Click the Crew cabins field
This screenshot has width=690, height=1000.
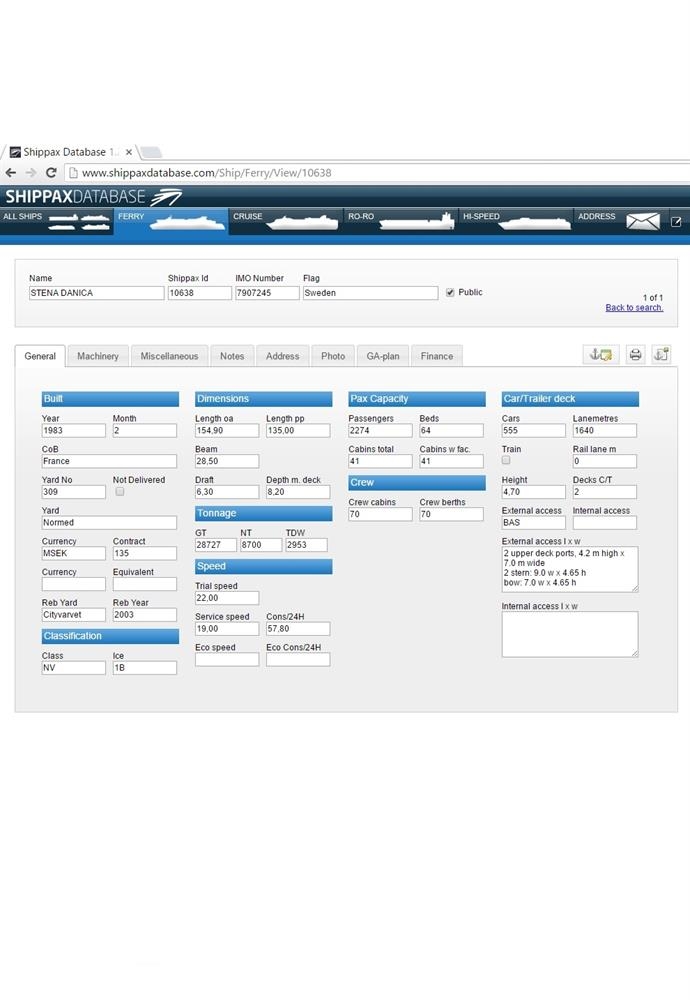pyautogui.click(x=380, y=514)
